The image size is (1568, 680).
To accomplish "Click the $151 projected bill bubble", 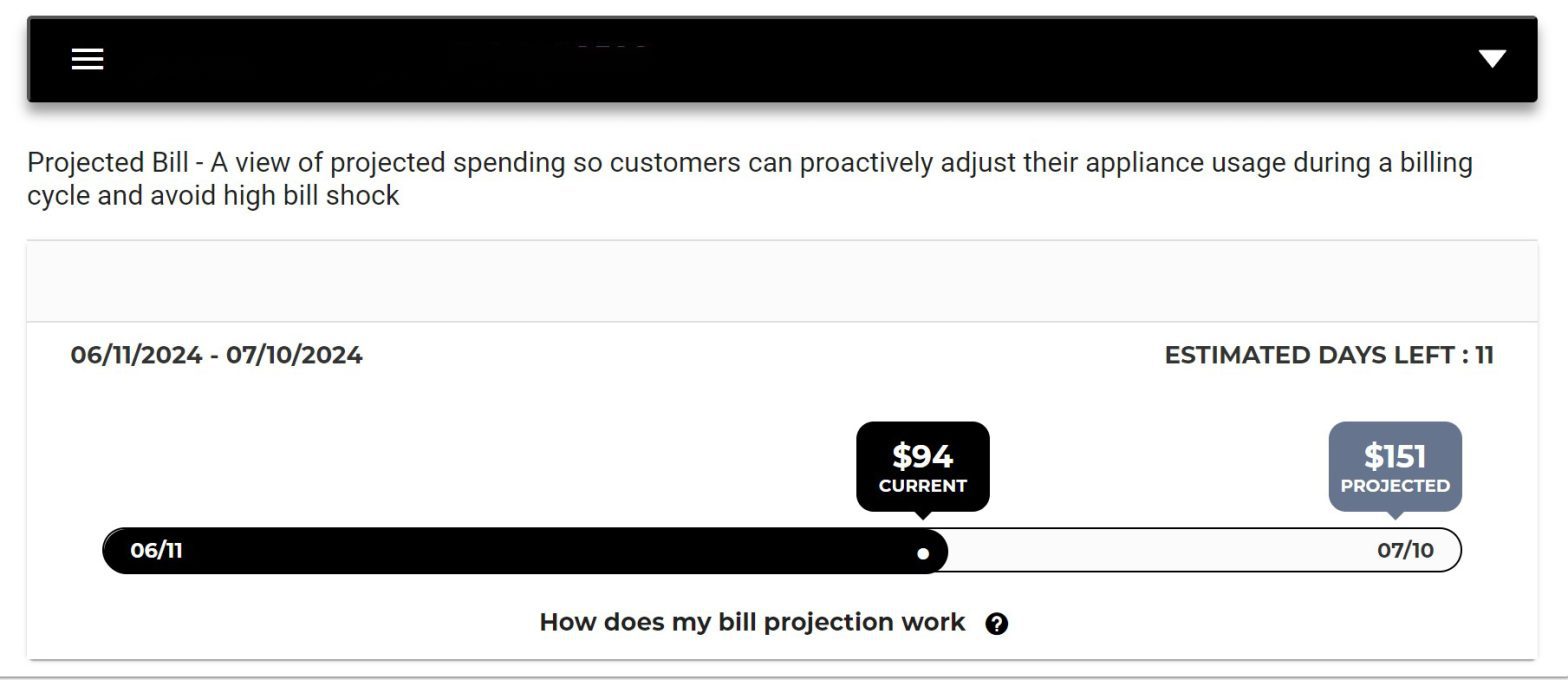I will 1394,467.
